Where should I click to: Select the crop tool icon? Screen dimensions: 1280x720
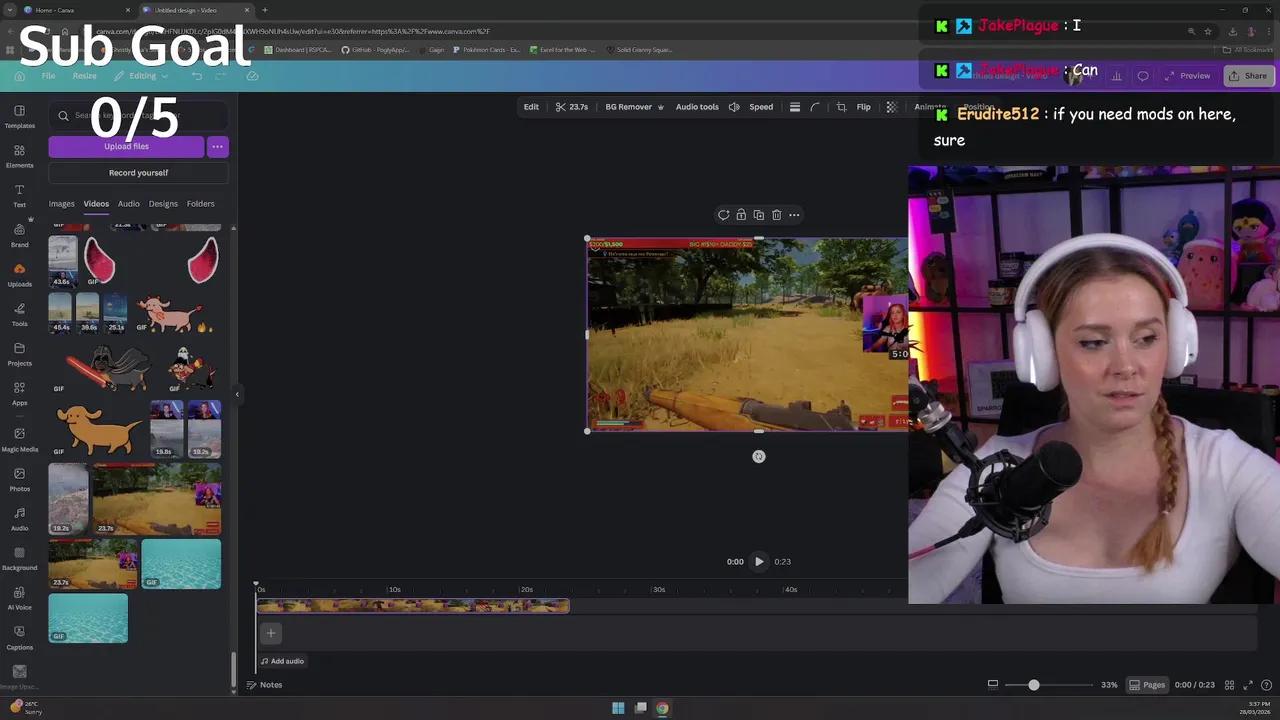click(841, 107)
